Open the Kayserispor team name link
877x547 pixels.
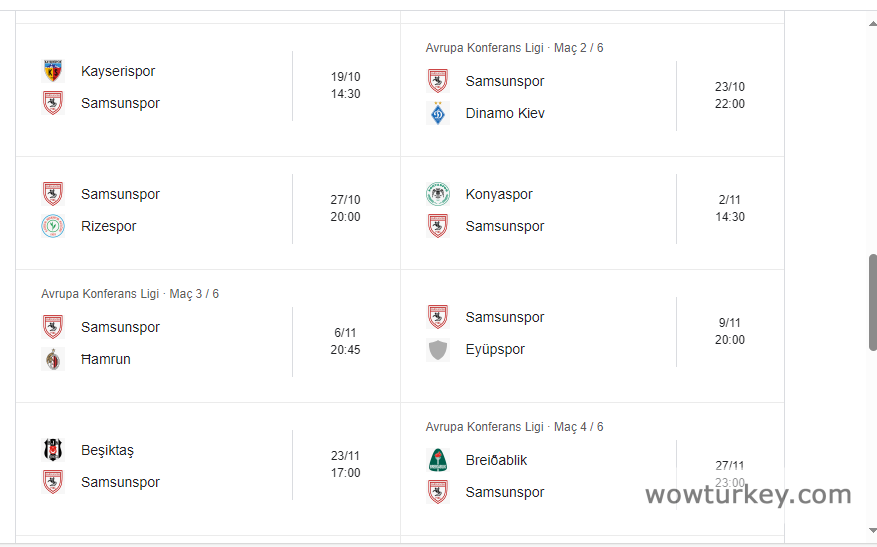click(118, 71)
